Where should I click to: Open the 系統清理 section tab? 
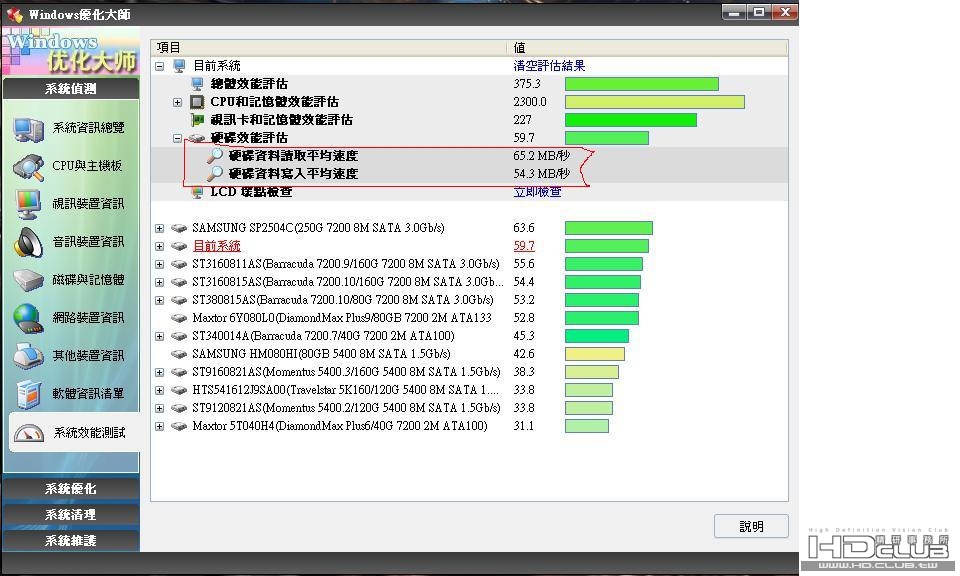[x=71, y=515]
